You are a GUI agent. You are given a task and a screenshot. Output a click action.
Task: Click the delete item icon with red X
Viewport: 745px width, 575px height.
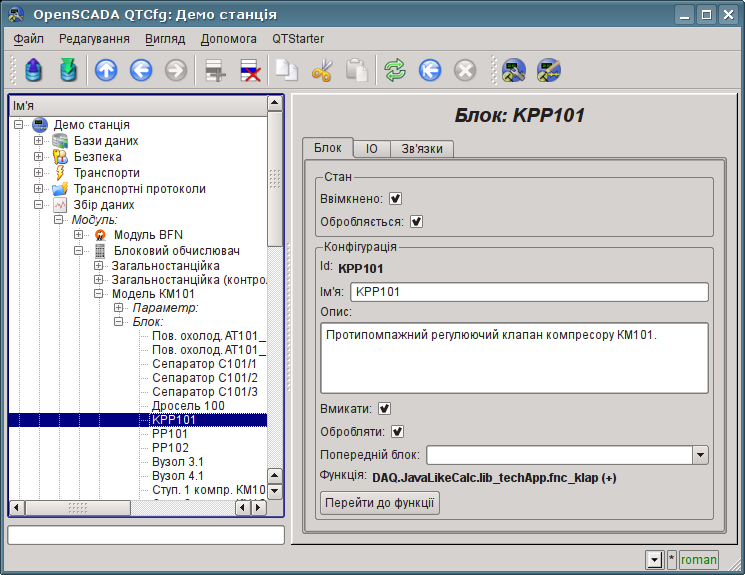tap(249, 70)
